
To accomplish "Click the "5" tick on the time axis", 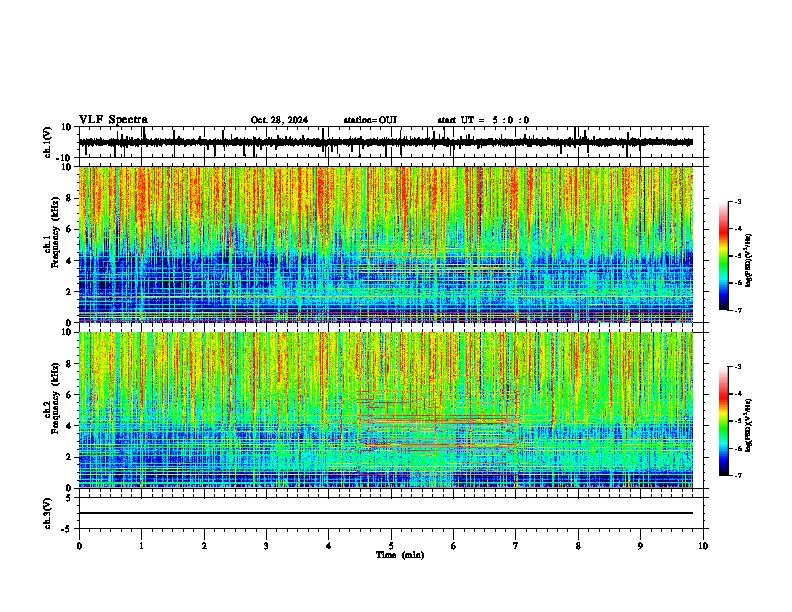I will [x=391, y=546].
